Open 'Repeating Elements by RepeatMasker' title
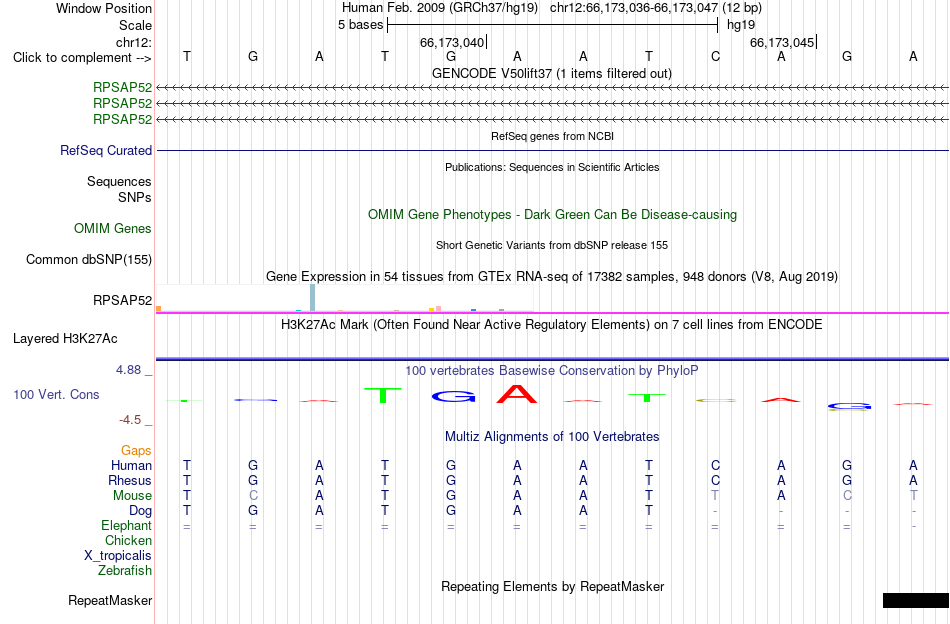This screenshot has width=950, height=624. (552, 586)
